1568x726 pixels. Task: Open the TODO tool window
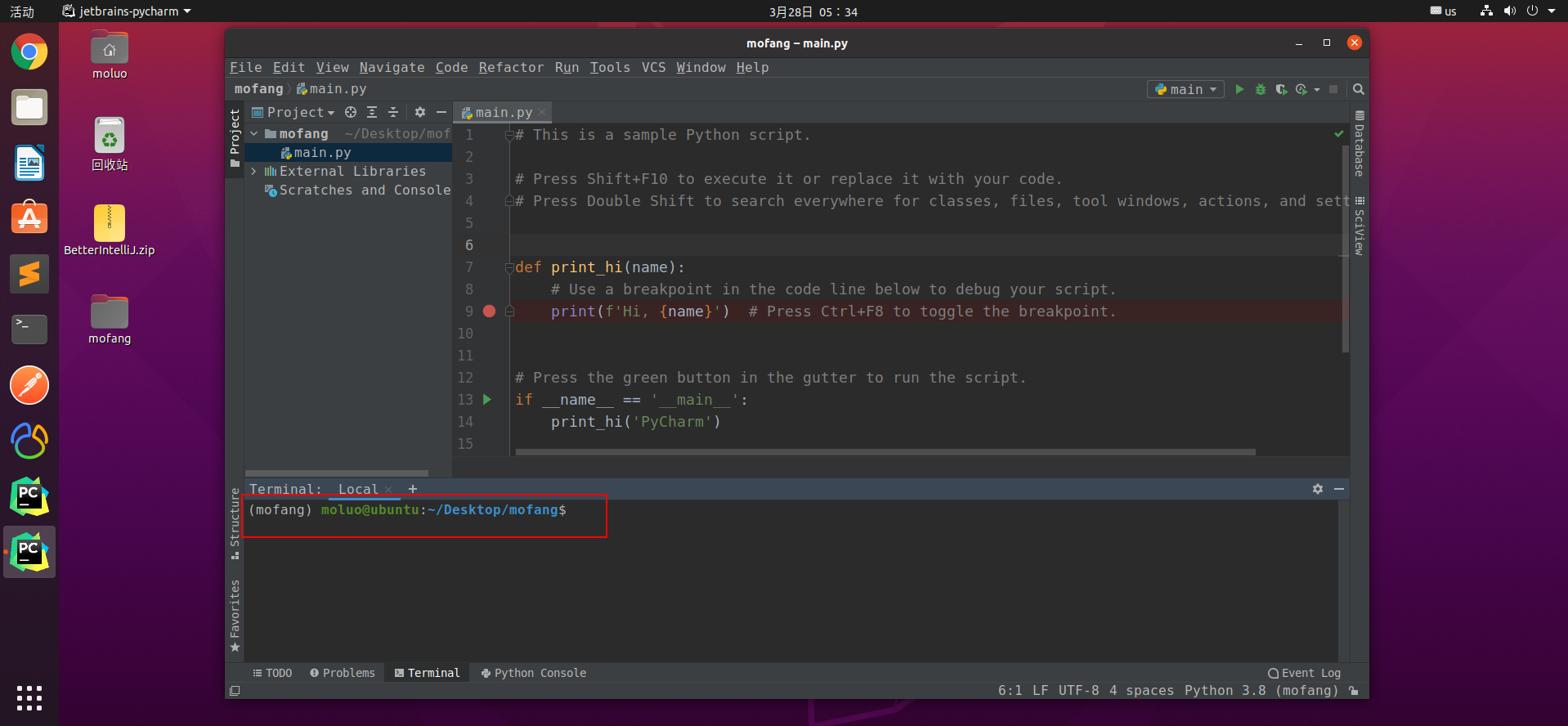272,673
